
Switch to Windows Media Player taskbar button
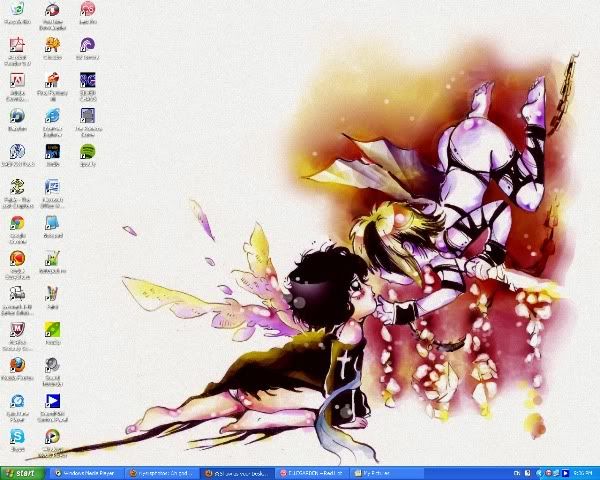(x=87, y=473)
